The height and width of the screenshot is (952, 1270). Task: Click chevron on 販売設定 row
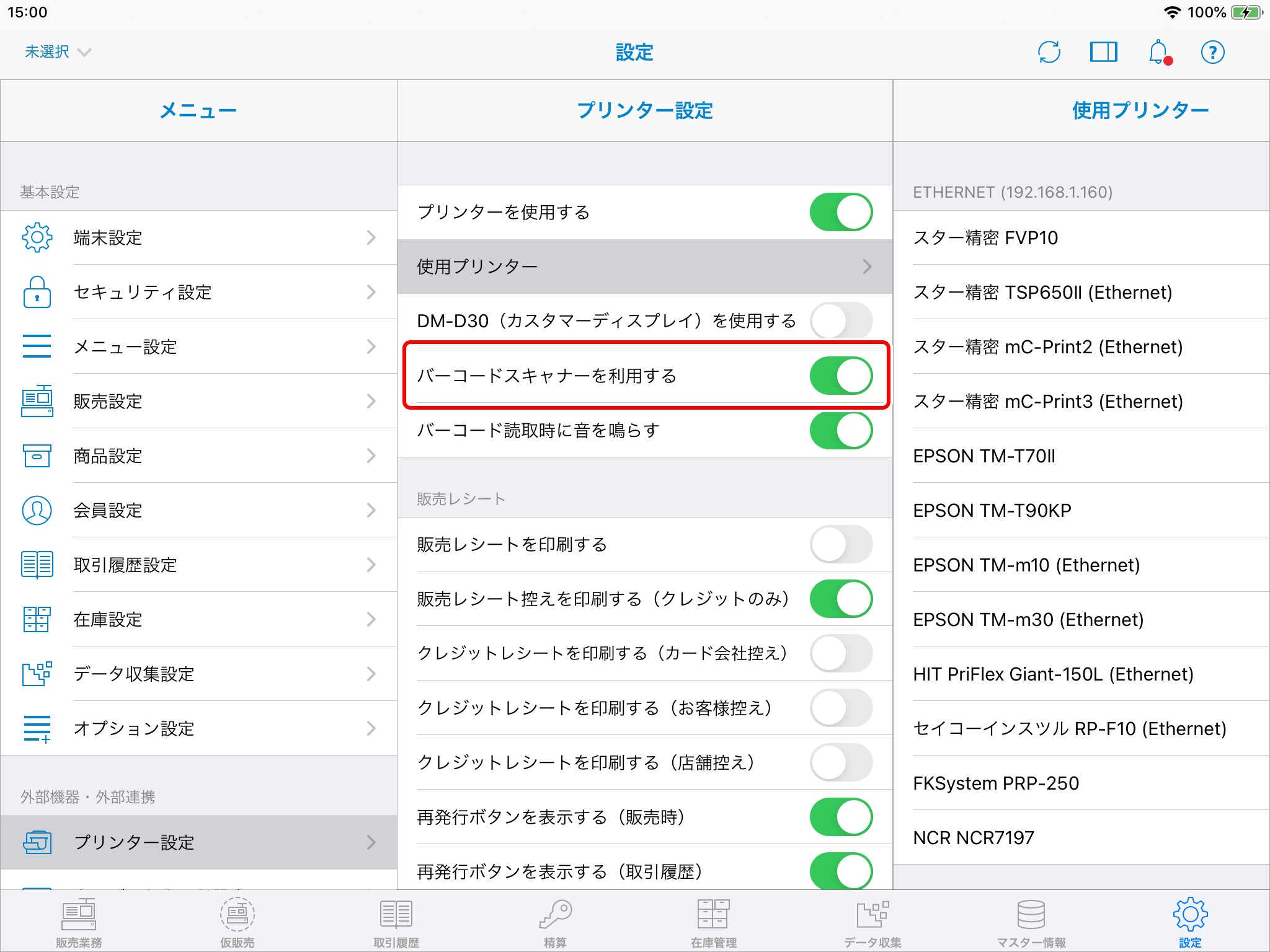[371, 401]
